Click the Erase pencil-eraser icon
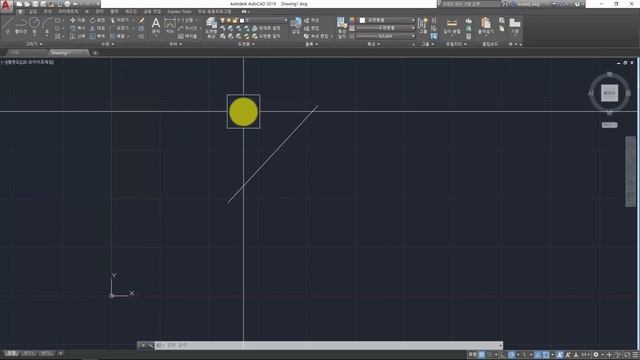 tap(142, 20)
